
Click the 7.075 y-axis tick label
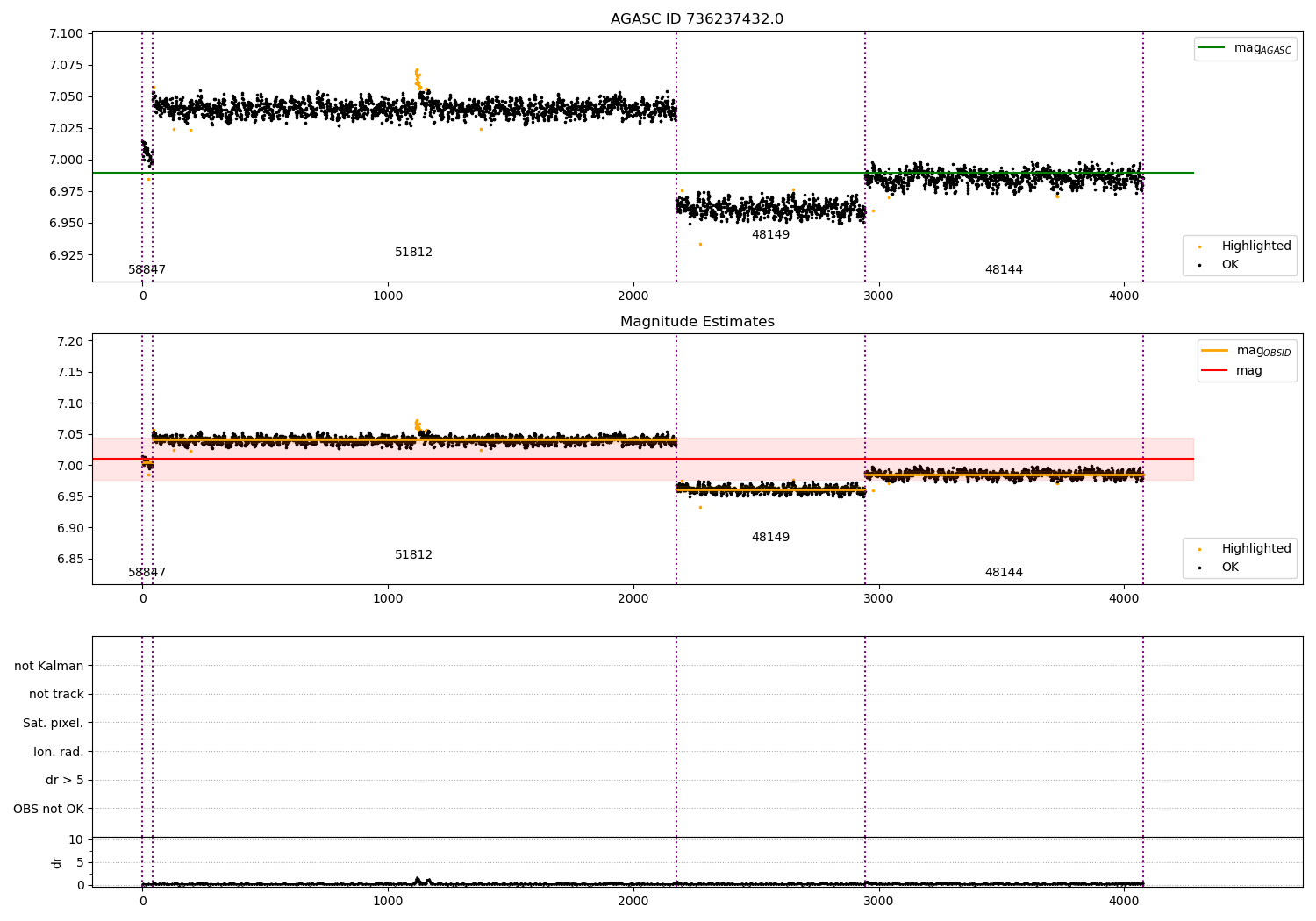click(x=66, y=65)
